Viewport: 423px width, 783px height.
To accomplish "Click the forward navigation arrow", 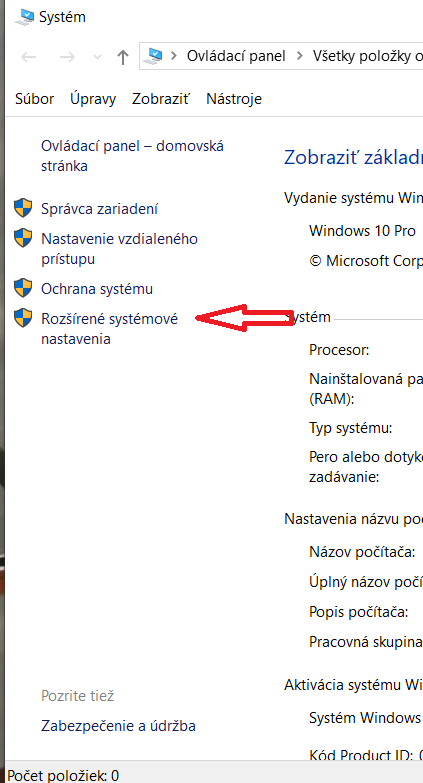I will pos(67,57).
